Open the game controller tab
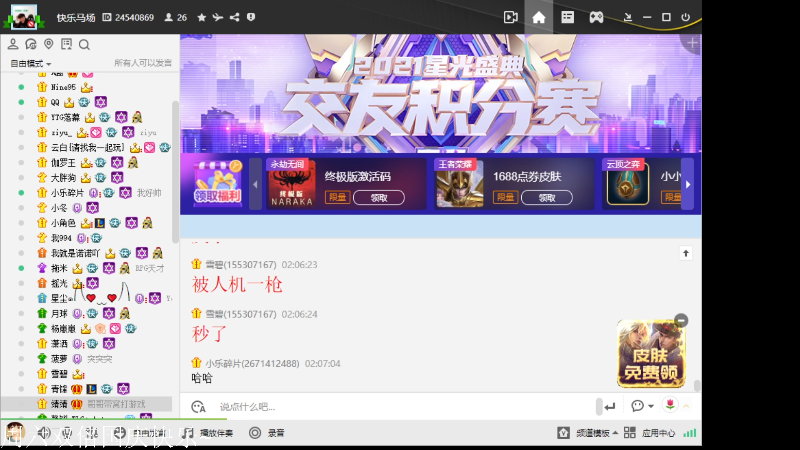Screen dimensions: 800x450 tap(596, 17)
